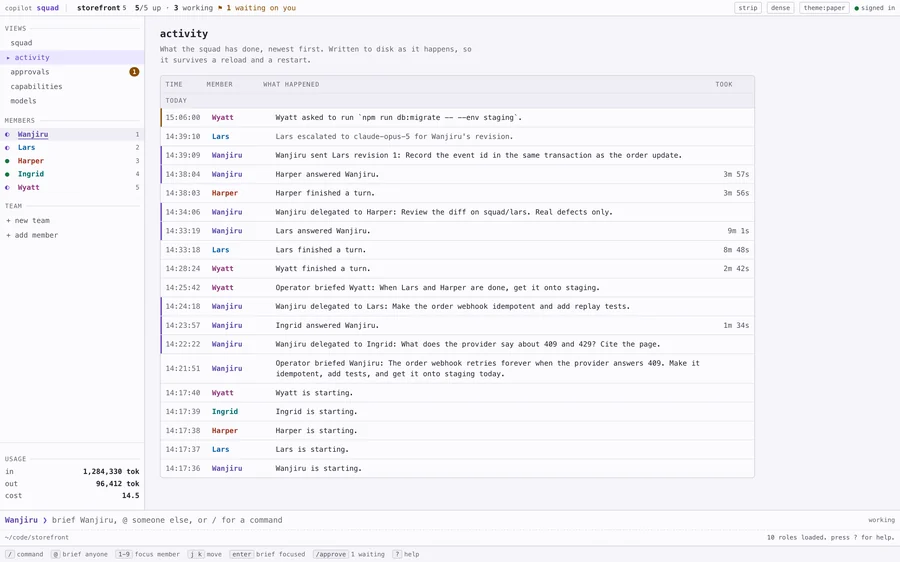Select the activity view
900x562 pixels.
tap(72, 57)
